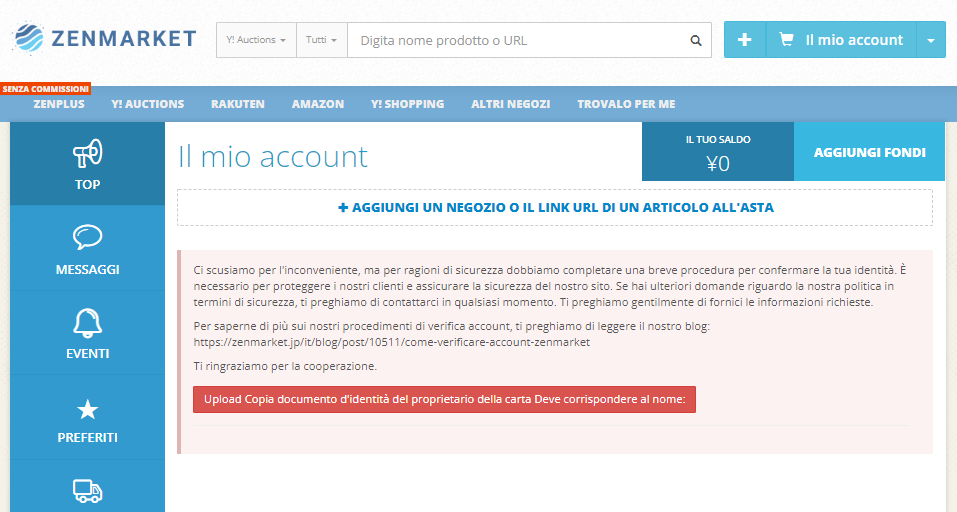
Task: Click Aggiungi Fondi button
Action: 869,152
